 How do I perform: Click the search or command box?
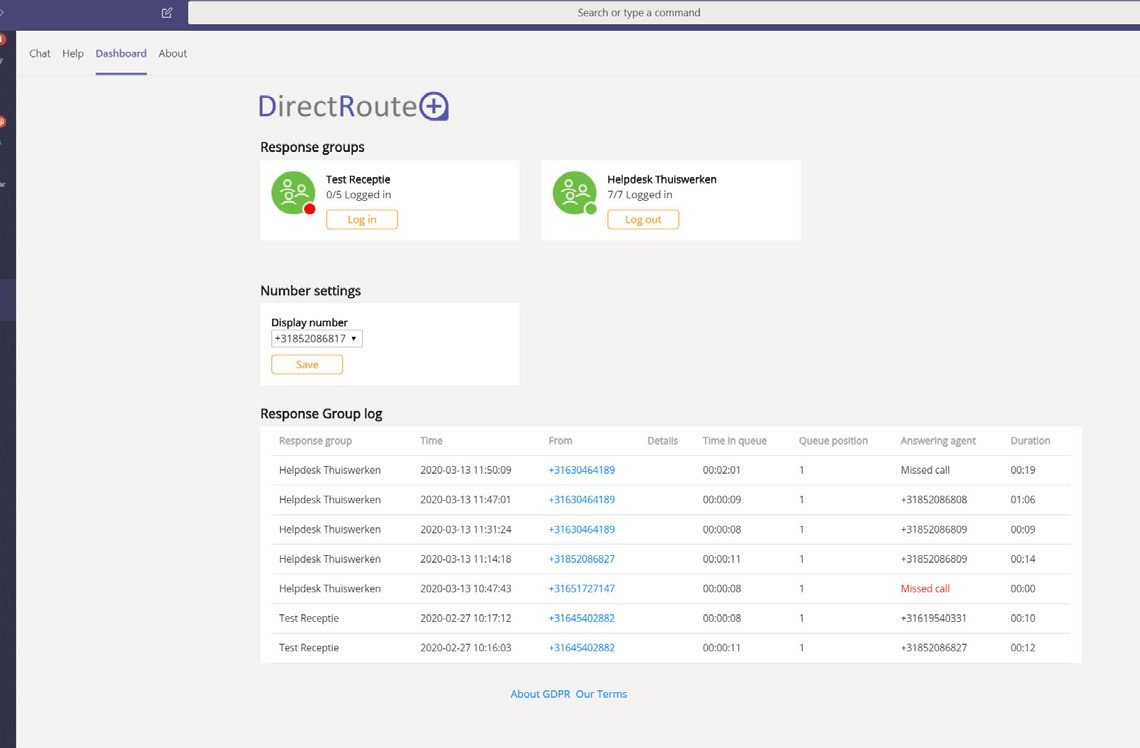click(x=664, y=12)
